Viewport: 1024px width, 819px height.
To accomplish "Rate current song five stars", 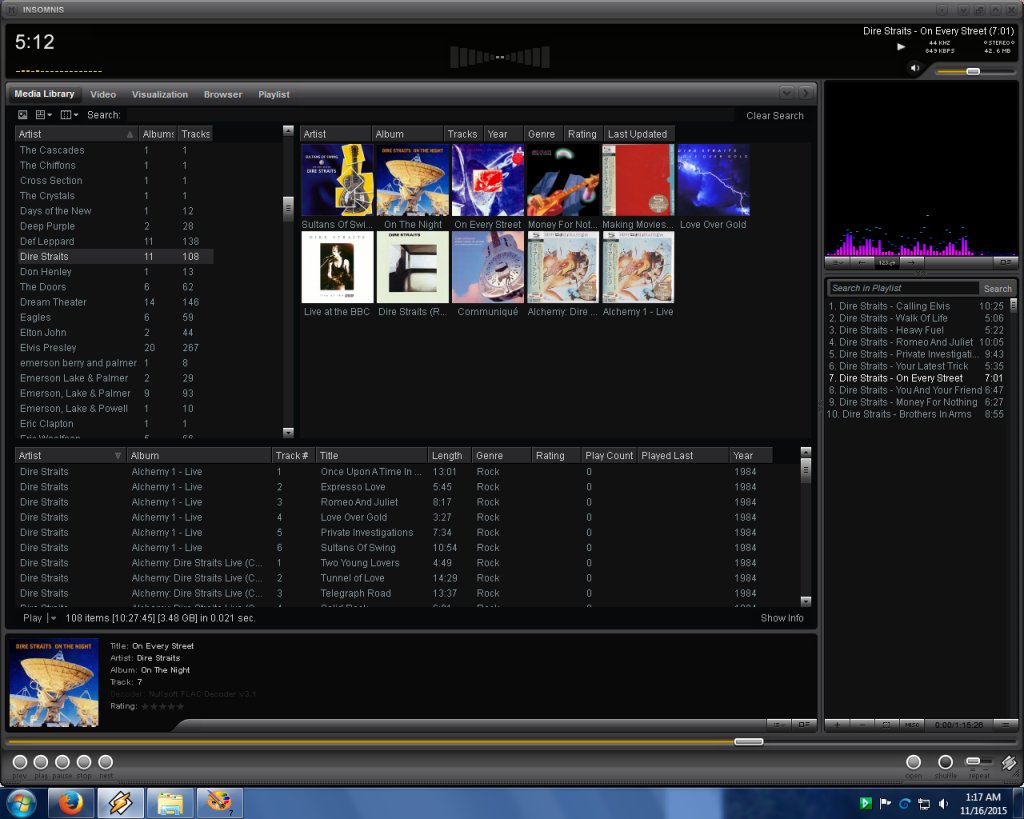I will (180, 706).
